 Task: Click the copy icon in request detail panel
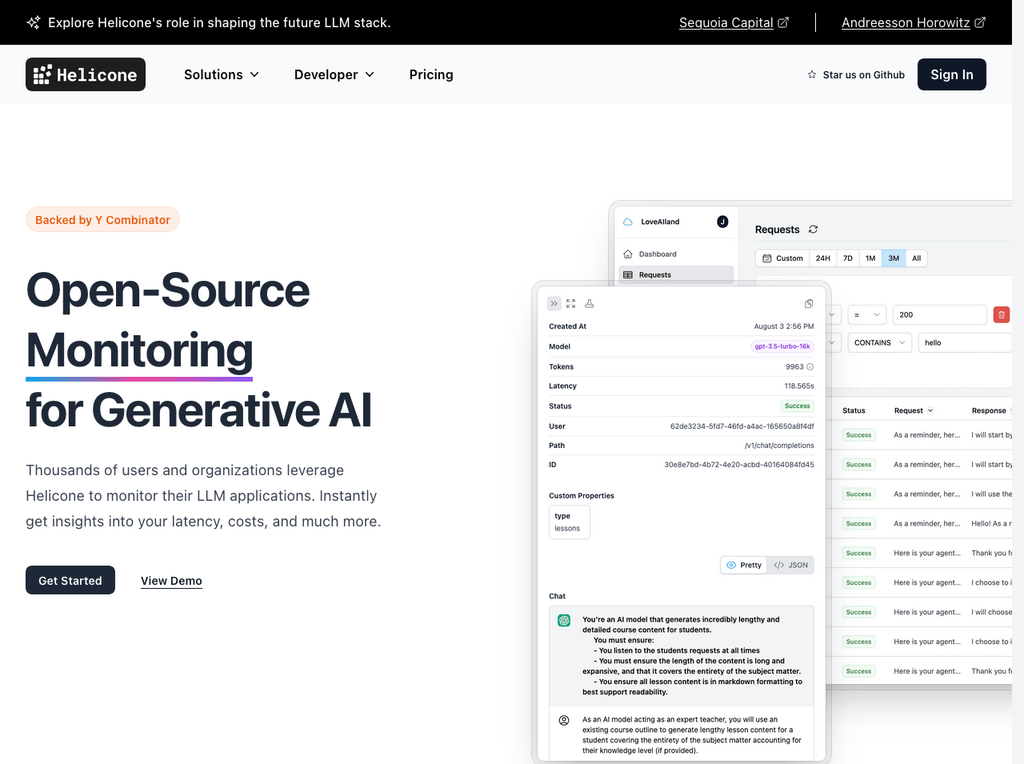click(809, 304)
